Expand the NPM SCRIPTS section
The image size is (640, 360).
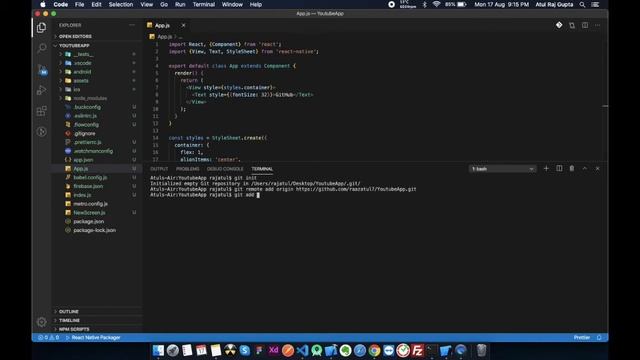point(74,329)
